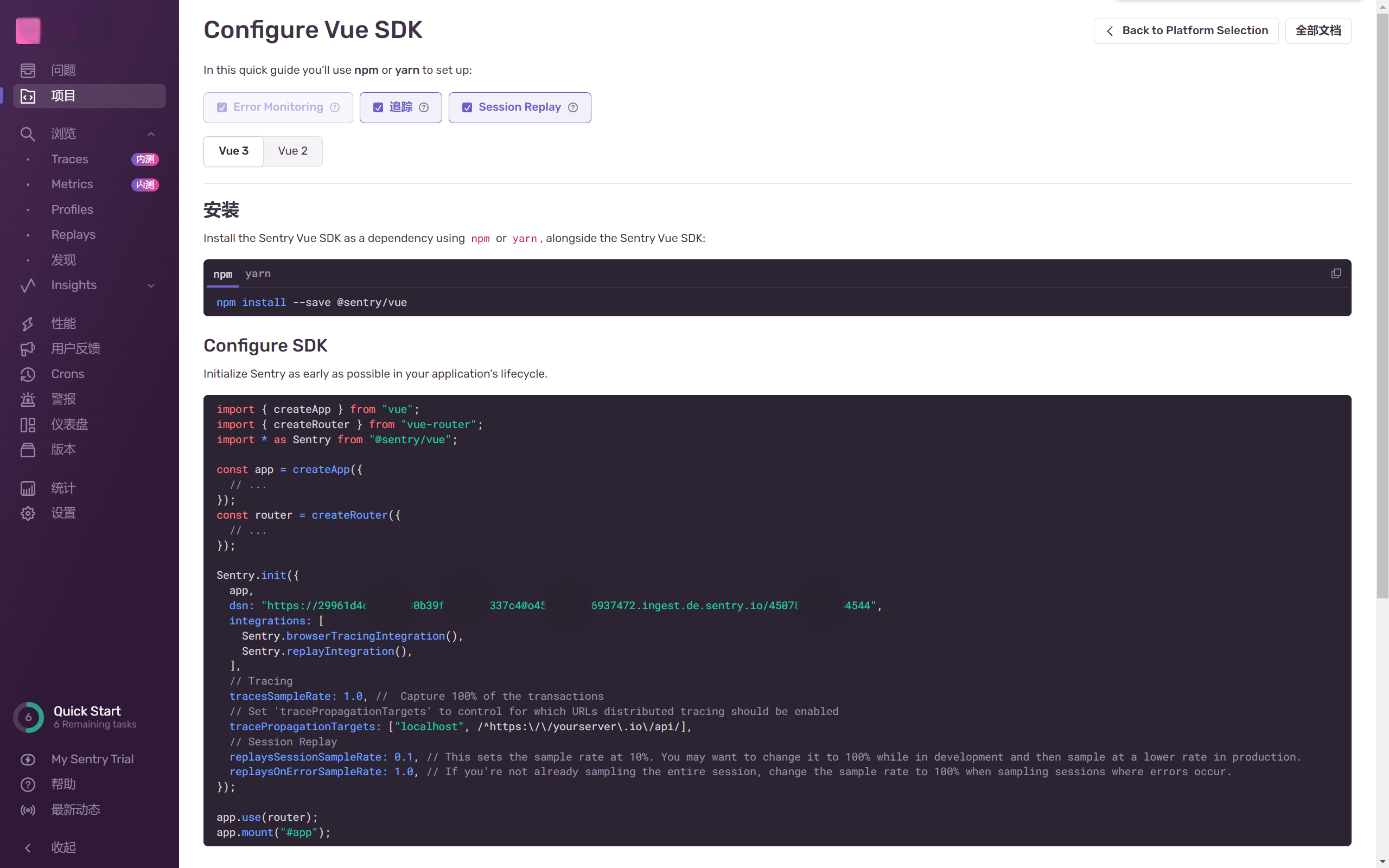Open the Performance (性能) lightning sidebar icon

click(x=28, y=324)
